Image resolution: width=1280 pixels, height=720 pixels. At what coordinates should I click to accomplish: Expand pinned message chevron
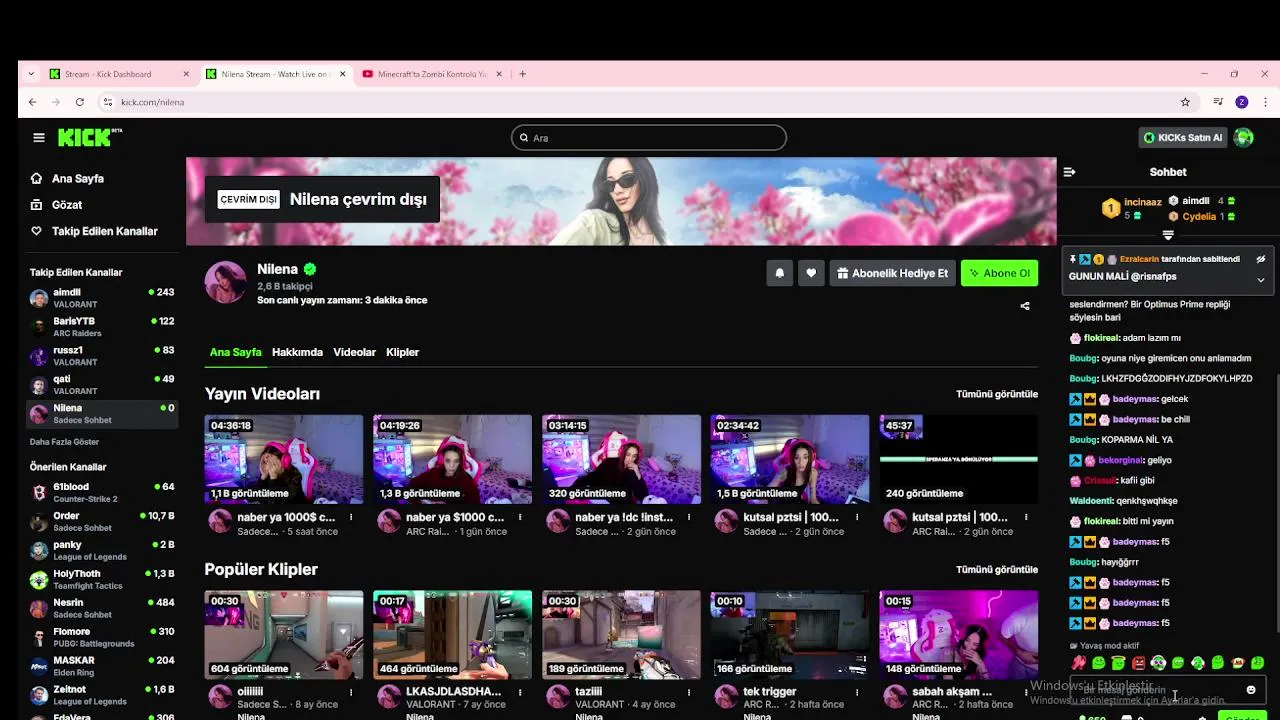click(x=1261, y=280)
